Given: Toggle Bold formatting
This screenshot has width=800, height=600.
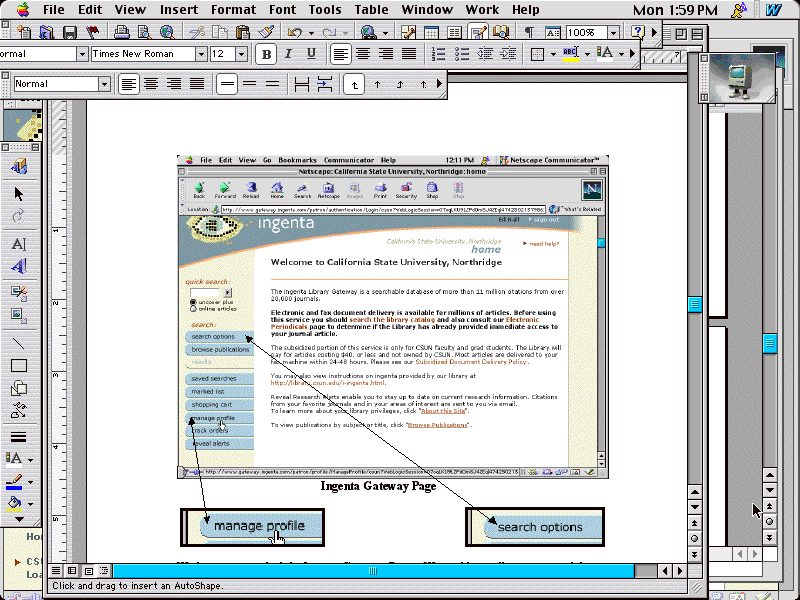Looking at the screenshot, I should pyautogui.click(x=266, y=54).
